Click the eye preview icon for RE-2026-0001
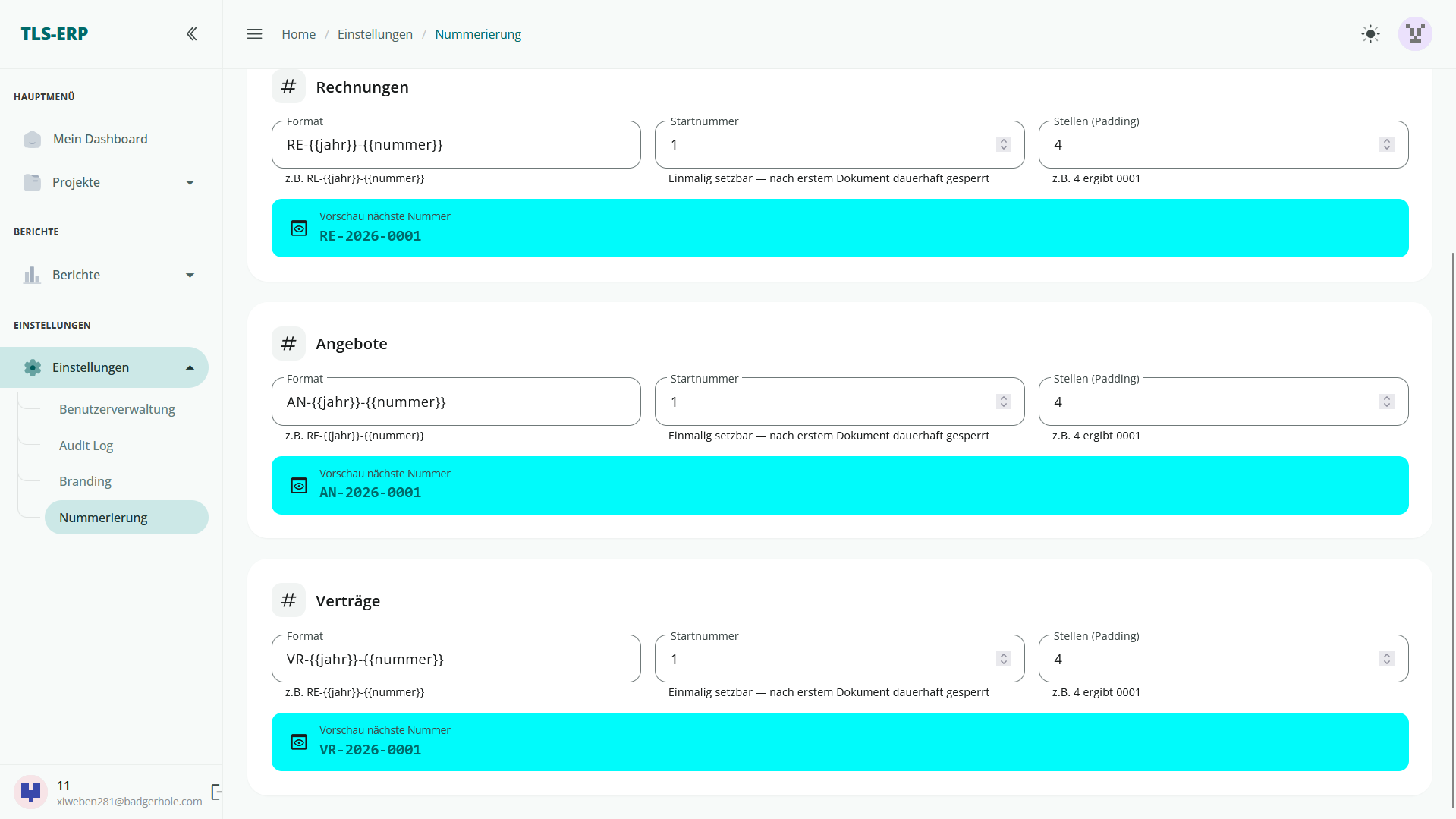 point(299,228)
